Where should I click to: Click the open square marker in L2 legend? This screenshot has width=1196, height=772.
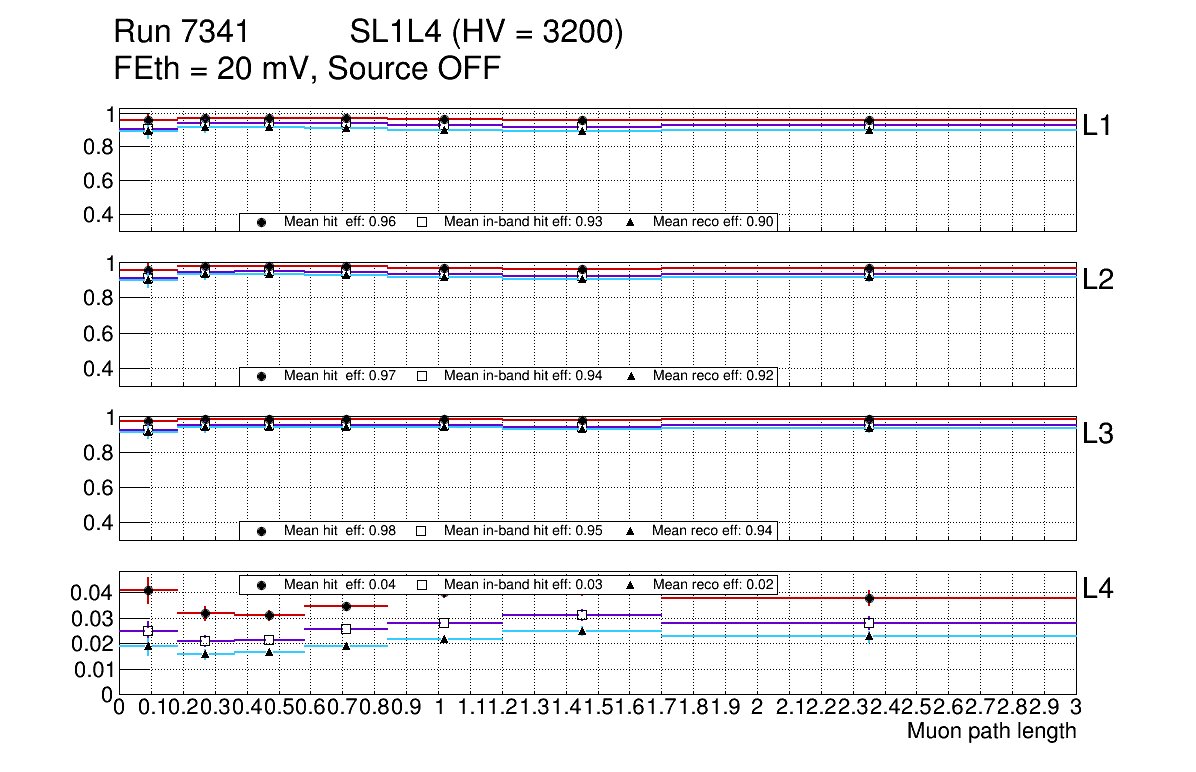tap(421, 376)
